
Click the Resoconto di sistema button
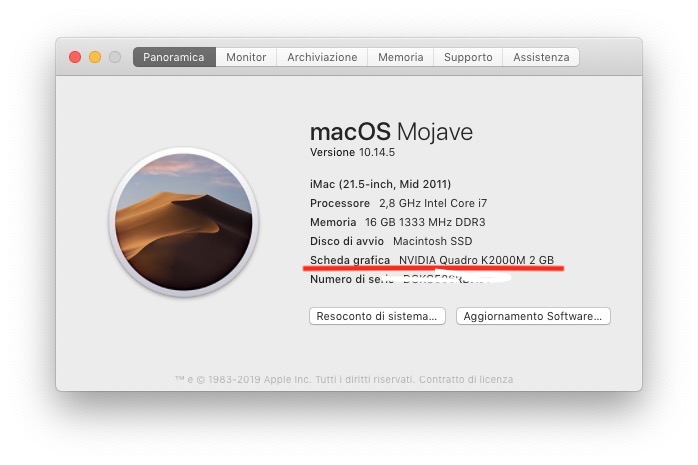pyautogui.click(x=377, y=316)
